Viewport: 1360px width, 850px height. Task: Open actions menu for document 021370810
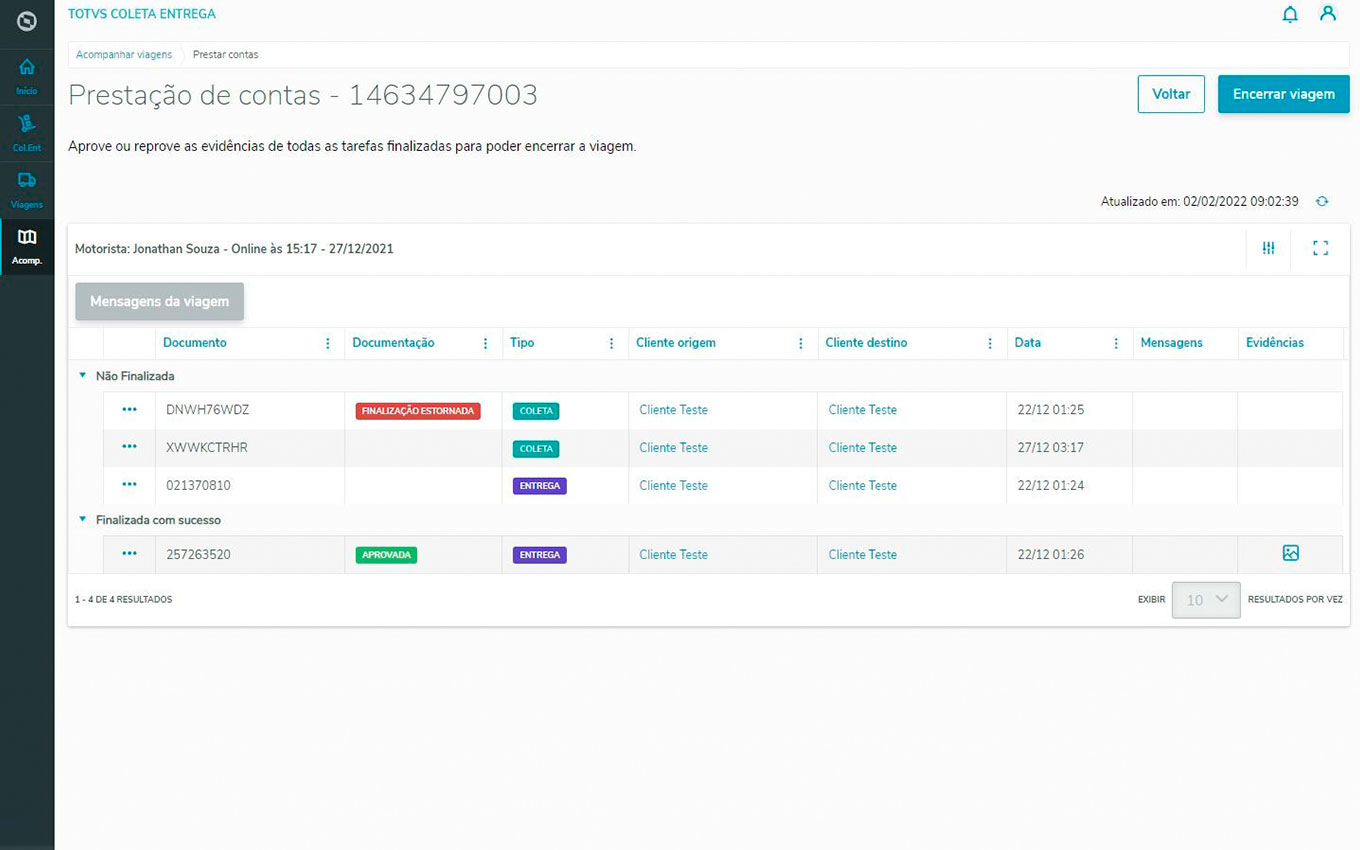[129, 485]
